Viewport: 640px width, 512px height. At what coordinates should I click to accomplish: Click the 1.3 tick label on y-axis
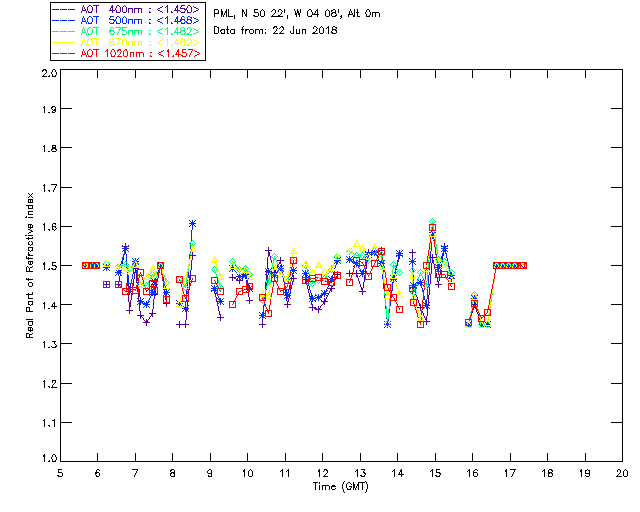click(47, 343)
